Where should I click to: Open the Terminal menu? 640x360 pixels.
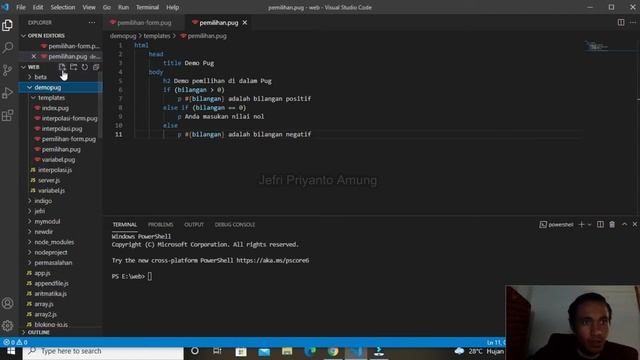click(147, 7)
